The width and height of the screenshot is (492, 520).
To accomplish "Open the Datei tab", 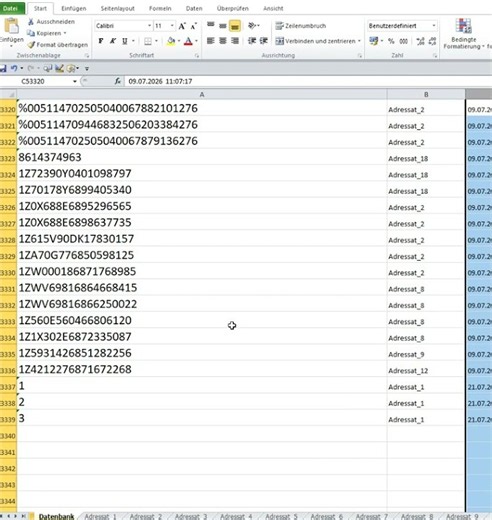I will (x=10, y=8).
